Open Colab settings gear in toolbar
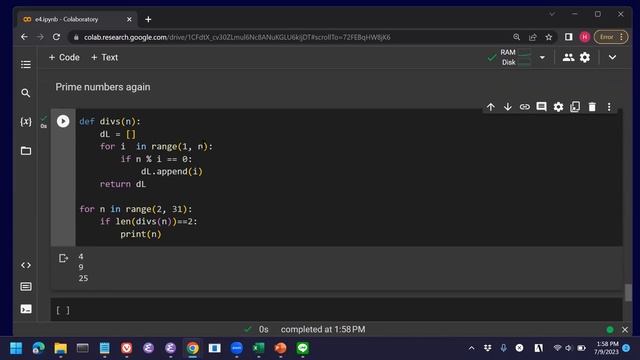640x360 pixels. pyautogui.click(x=585, y=58)
